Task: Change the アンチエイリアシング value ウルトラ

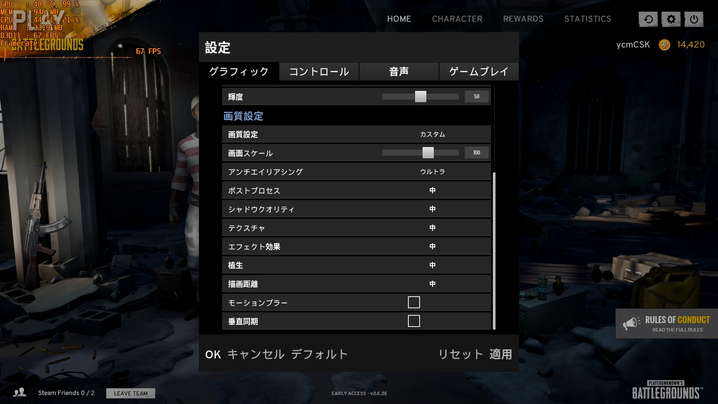Action: 432,172
